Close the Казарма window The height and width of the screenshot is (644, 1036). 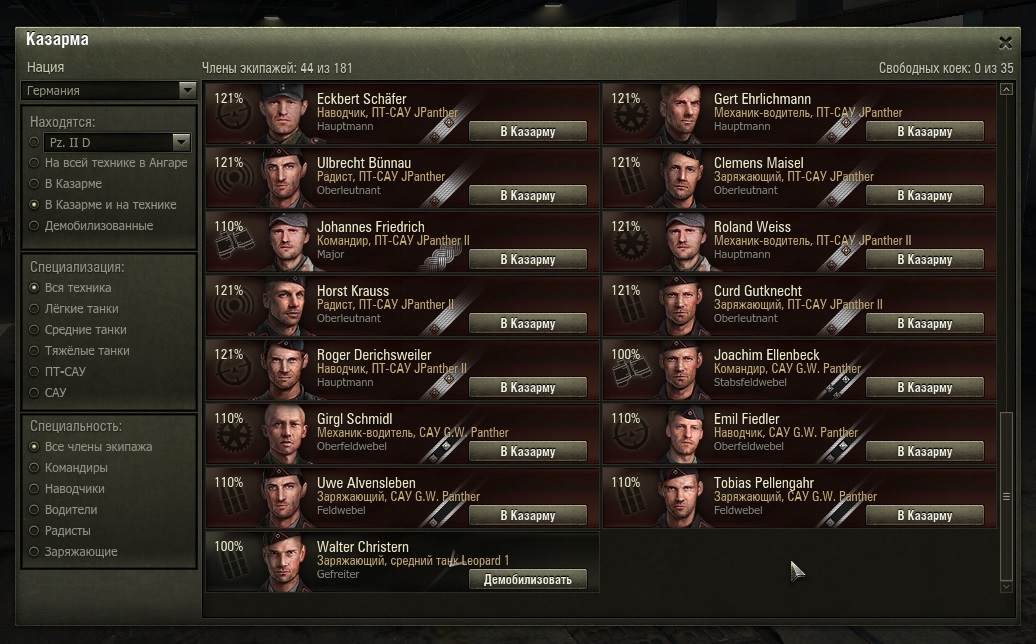click(x=1005, y=43)
